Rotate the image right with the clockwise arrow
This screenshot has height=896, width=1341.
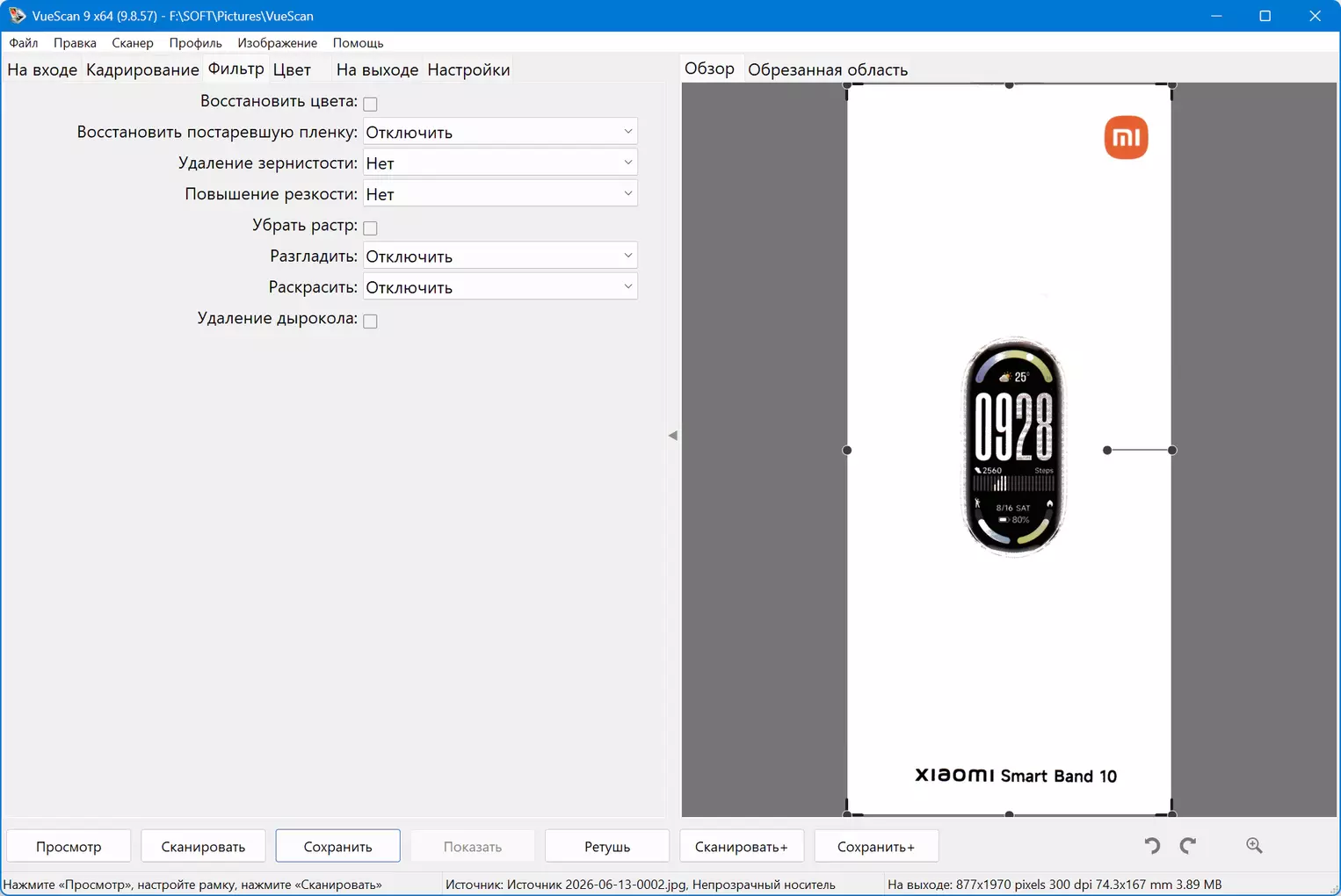[x=1188, y=845]
